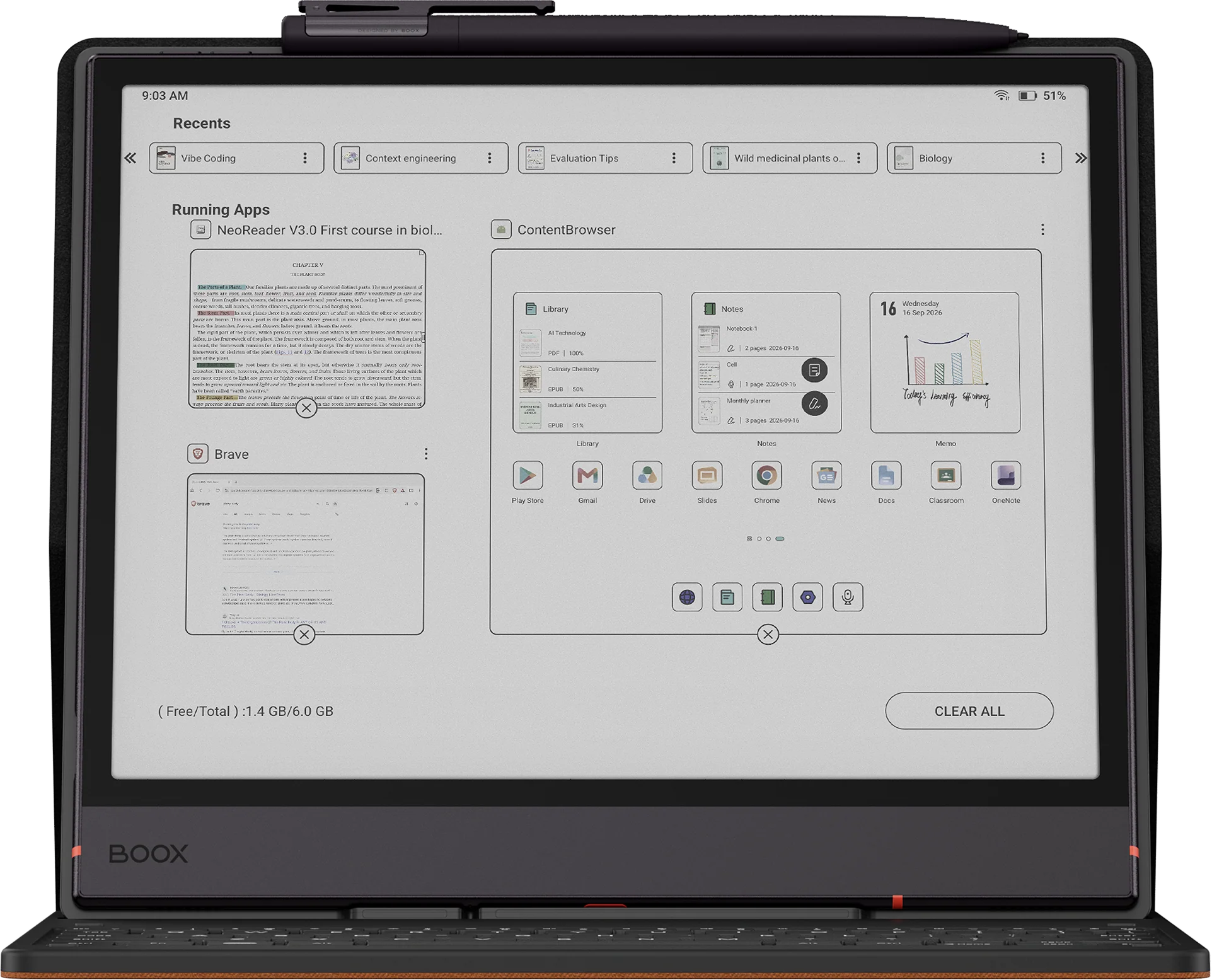
Task: Open Classroom app icon
Action: [x=946, y=476]
